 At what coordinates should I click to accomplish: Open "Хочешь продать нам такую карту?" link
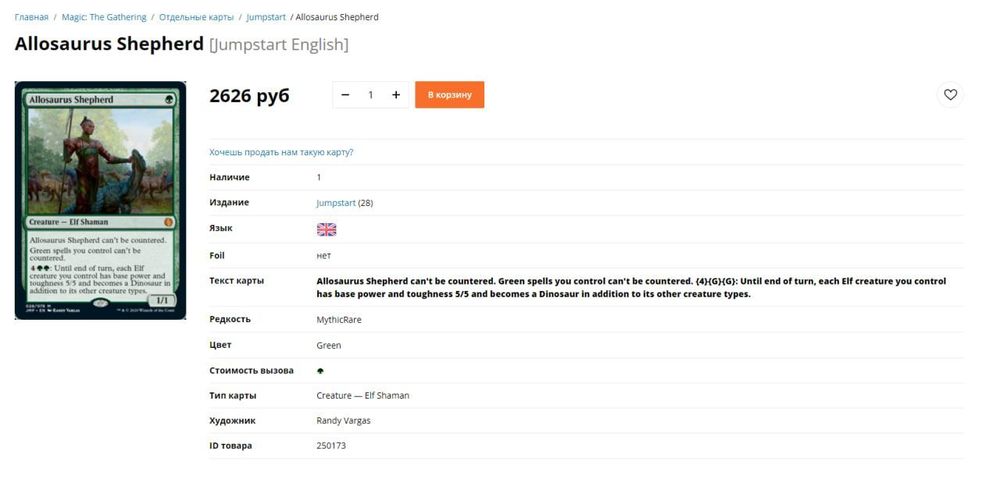pos(281,152)
